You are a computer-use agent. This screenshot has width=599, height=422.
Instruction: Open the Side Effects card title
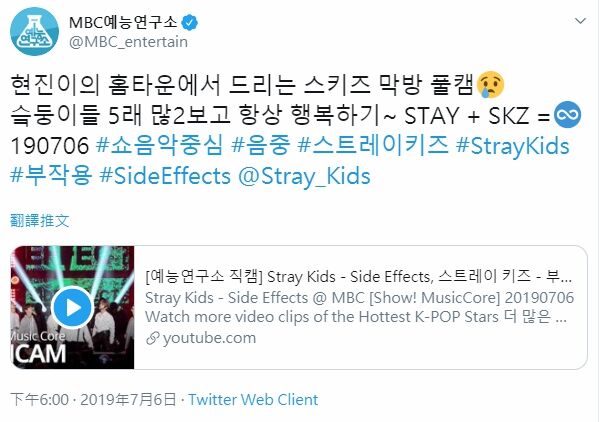coord(358,276)
